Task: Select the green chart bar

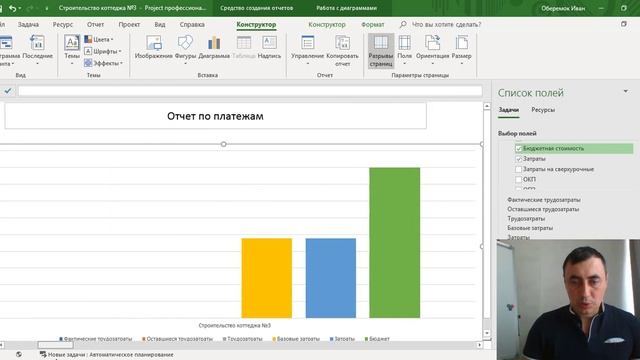Action: tap(394, 242)
